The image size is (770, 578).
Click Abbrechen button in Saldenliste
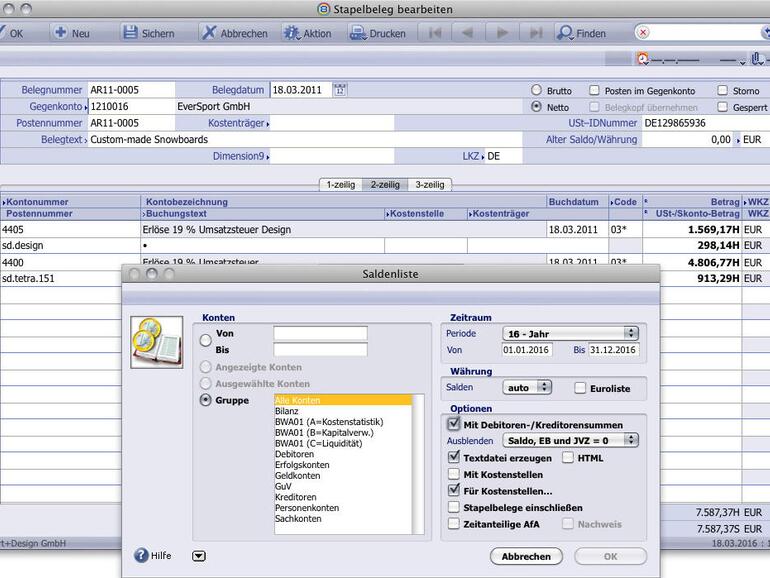click(526, 556)
